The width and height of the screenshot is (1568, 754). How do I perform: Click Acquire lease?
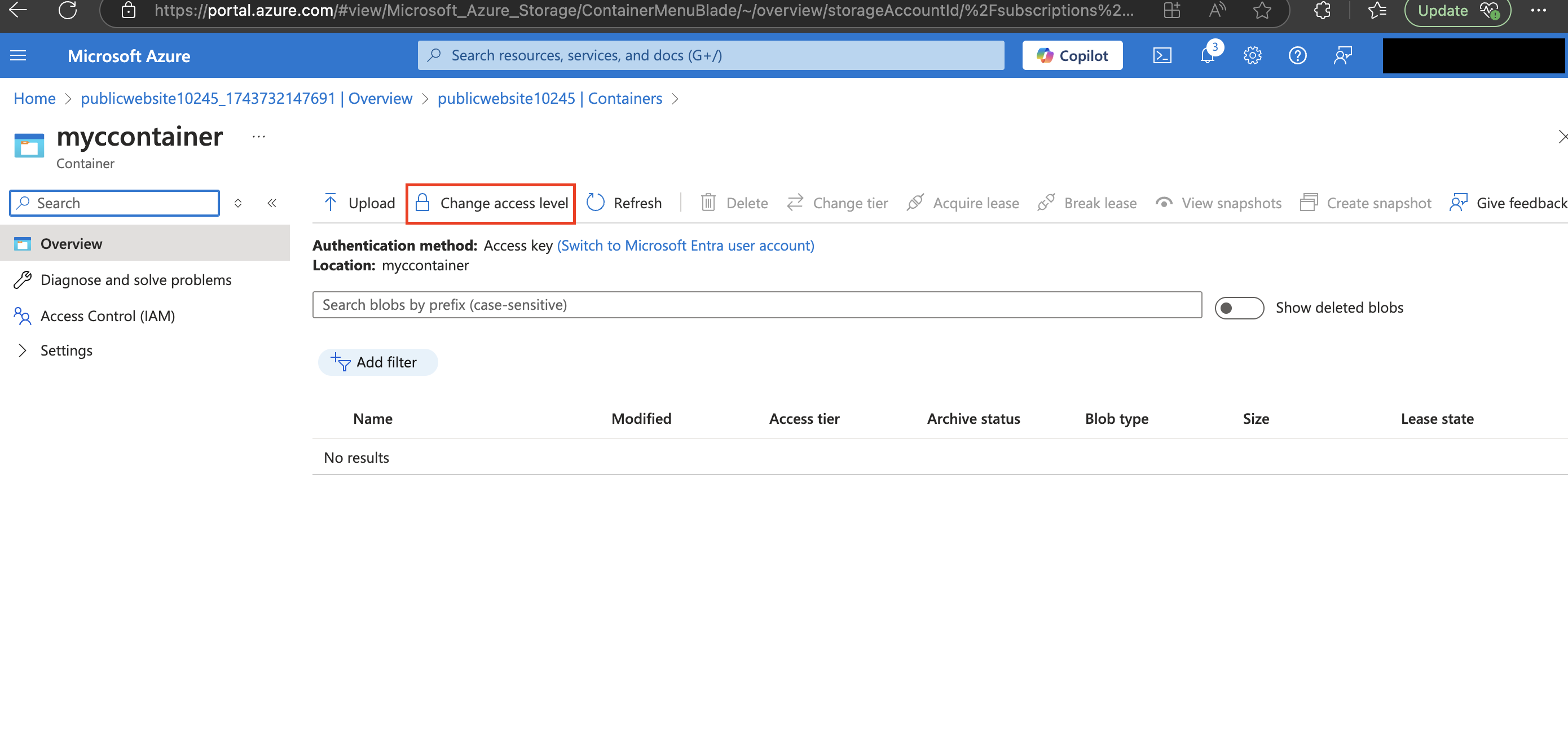(x=962, y=203)
